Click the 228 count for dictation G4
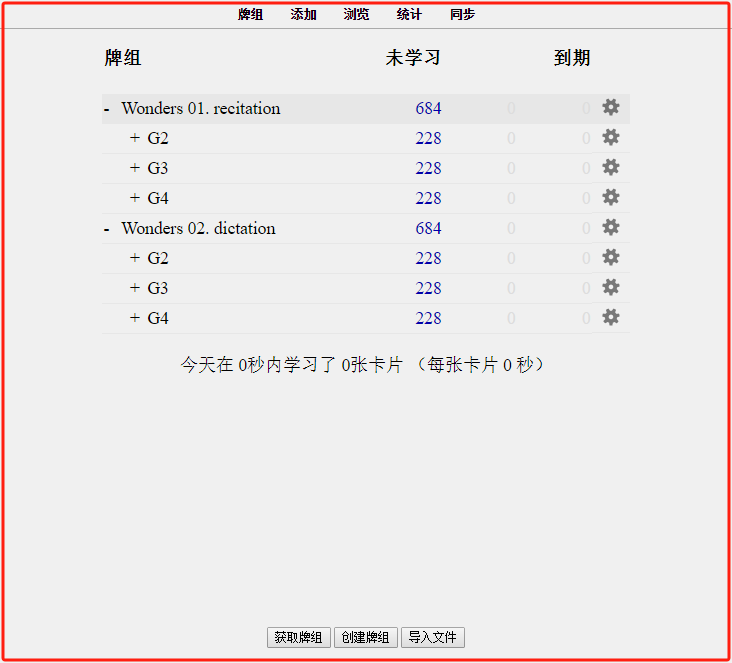The width and height of the screenshot is (732, 663). tap(428, 318)
